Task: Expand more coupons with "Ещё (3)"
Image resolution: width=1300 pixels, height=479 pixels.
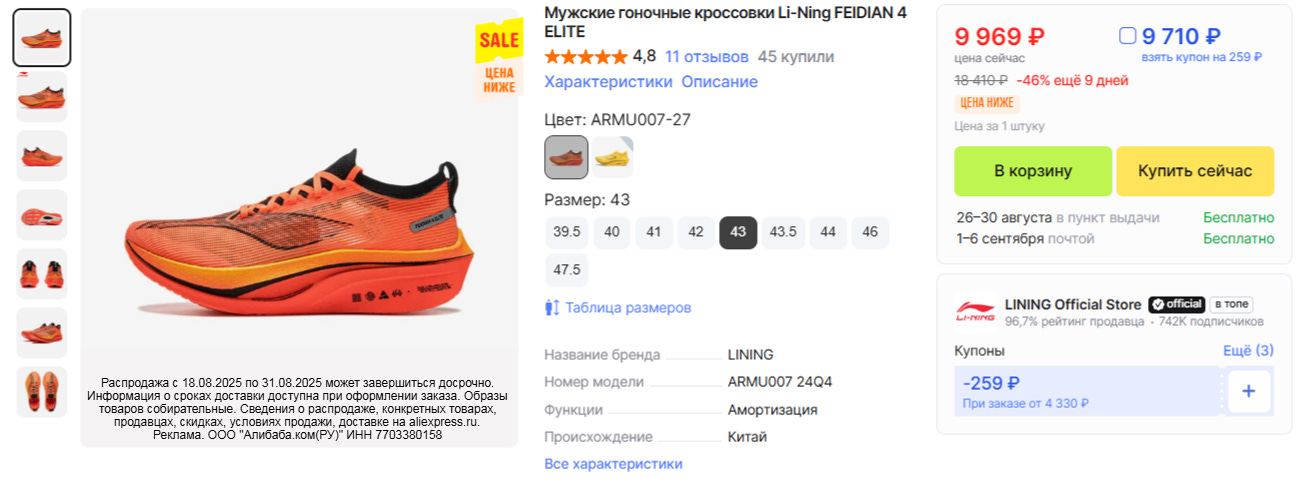Action: coord(1248,351)
